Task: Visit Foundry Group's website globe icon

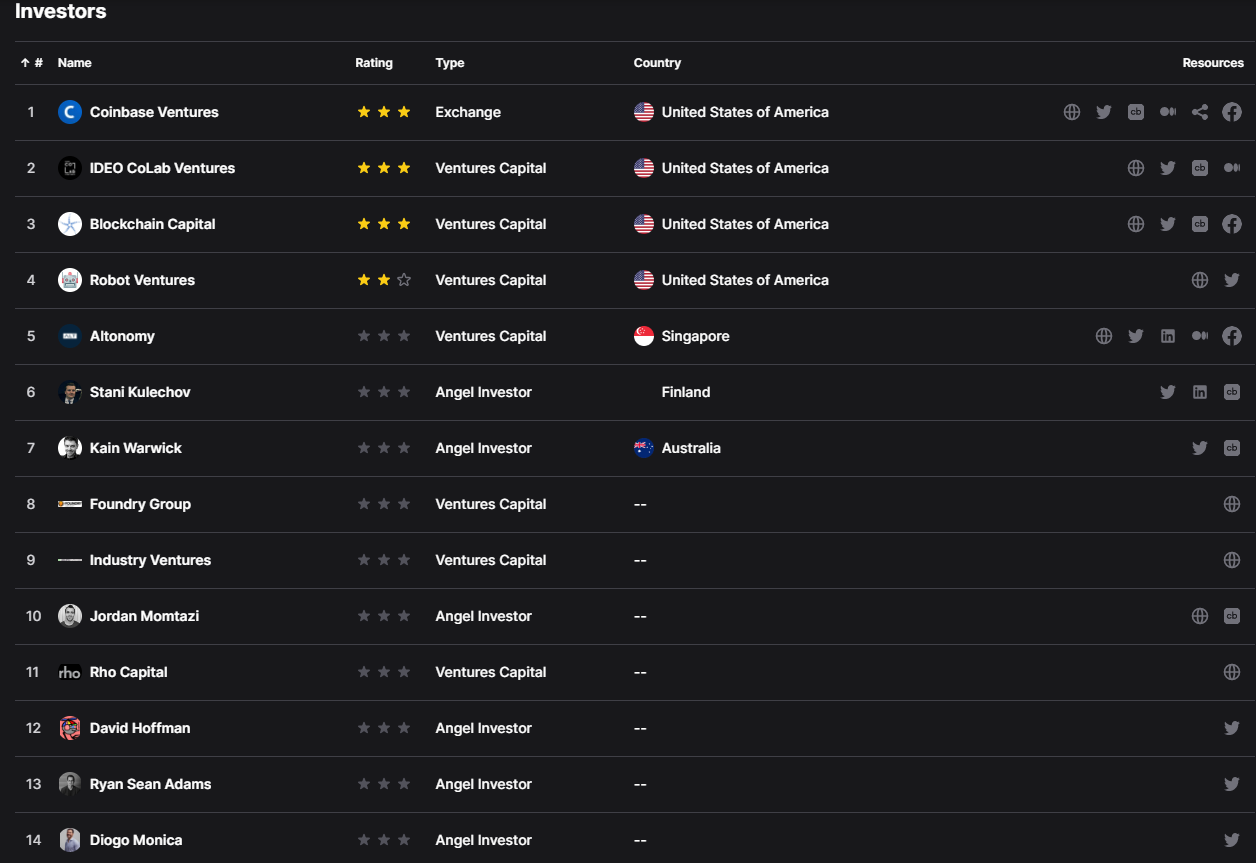Action: pos(1231,504)
